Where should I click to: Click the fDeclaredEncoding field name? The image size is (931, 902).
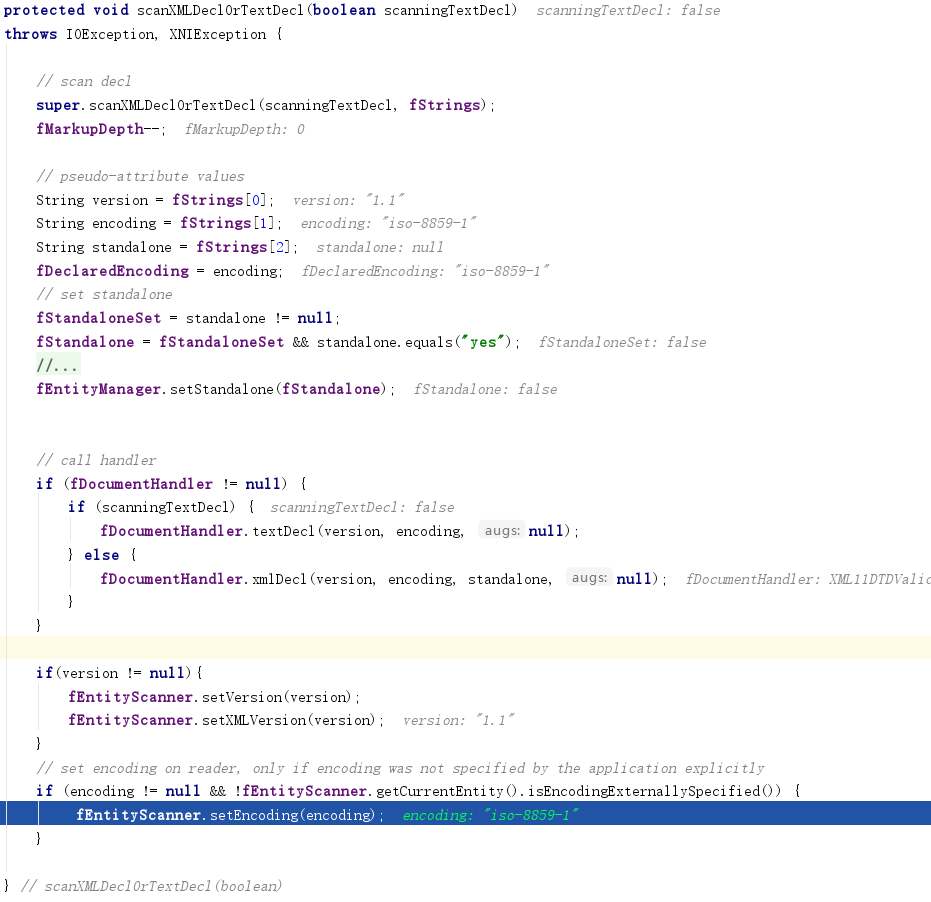point(112,271)
